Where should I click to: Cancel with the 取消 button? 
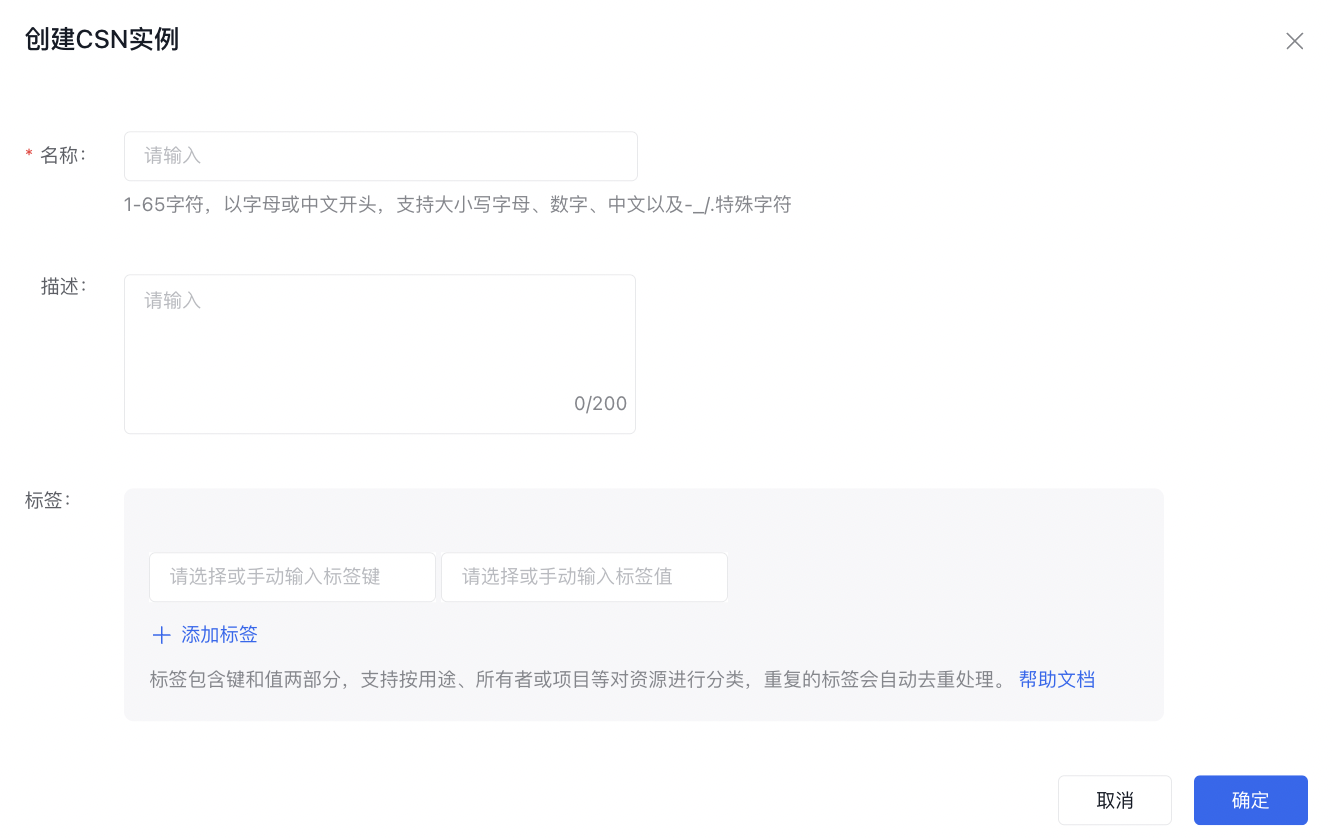[1115, 800]
